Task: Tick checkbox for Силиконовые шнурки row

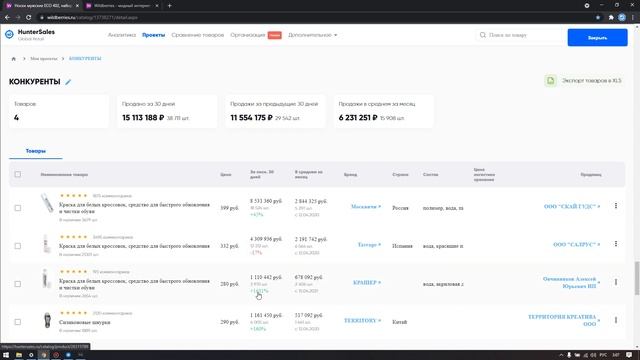Action: click(x=18, y=322)
